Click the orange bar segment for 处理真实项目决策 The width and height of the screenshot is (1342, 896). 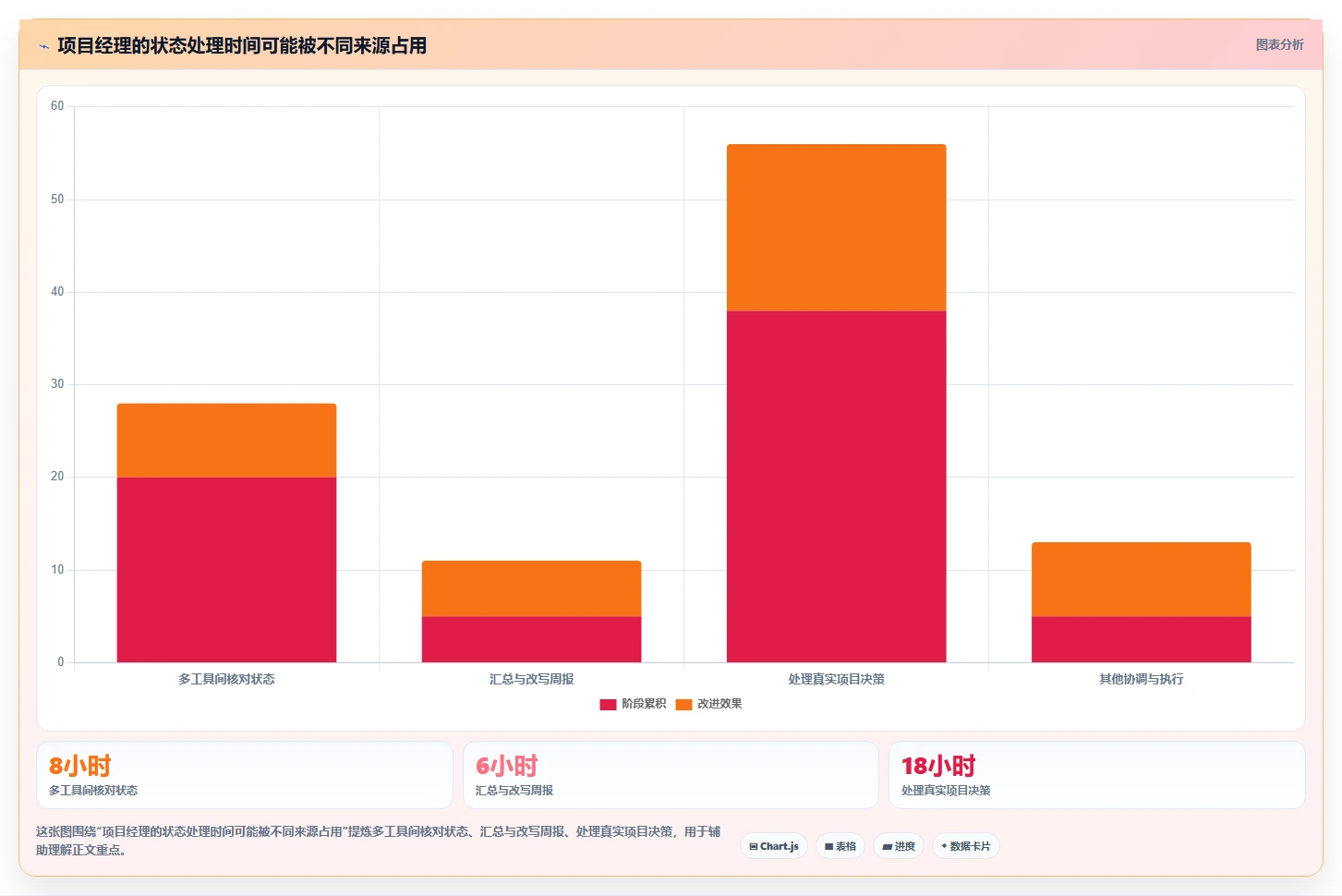click(x=836, y=227)
